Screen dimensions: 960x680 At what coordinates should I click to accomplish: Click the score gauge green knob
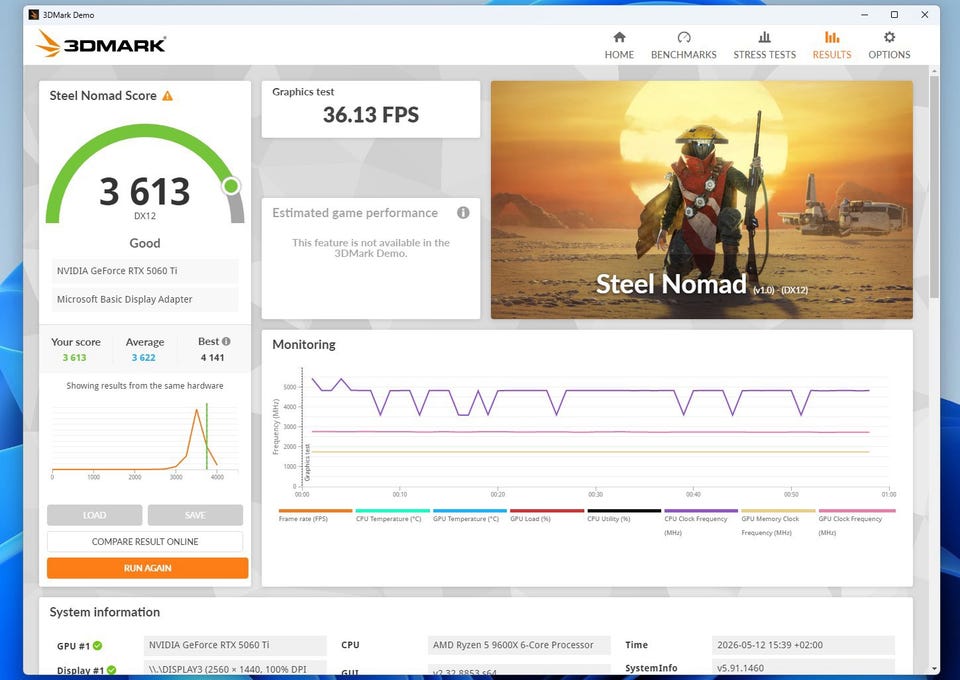pyautogui.click(x=231, y=185)
